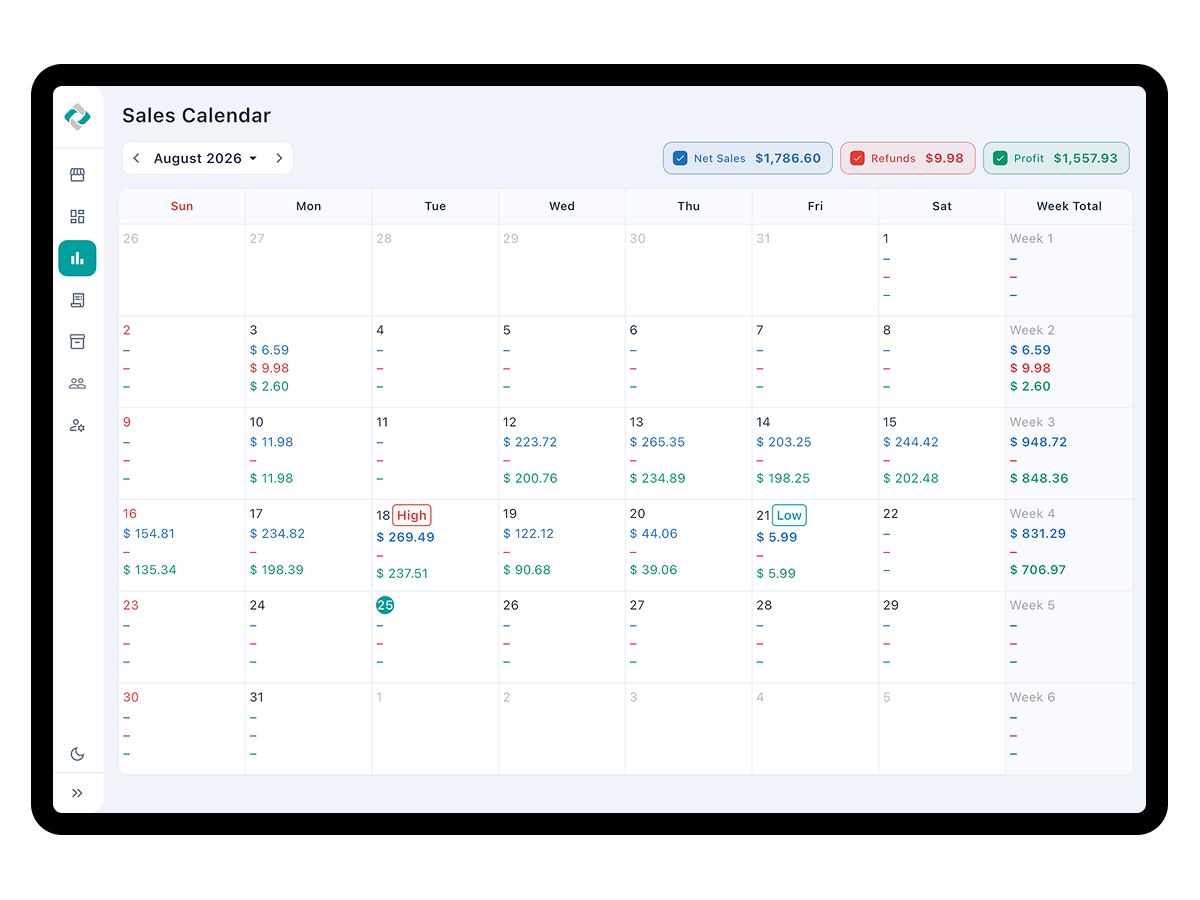
Task: Toggle the Net Sales checkbox
Action: [680, 158]
